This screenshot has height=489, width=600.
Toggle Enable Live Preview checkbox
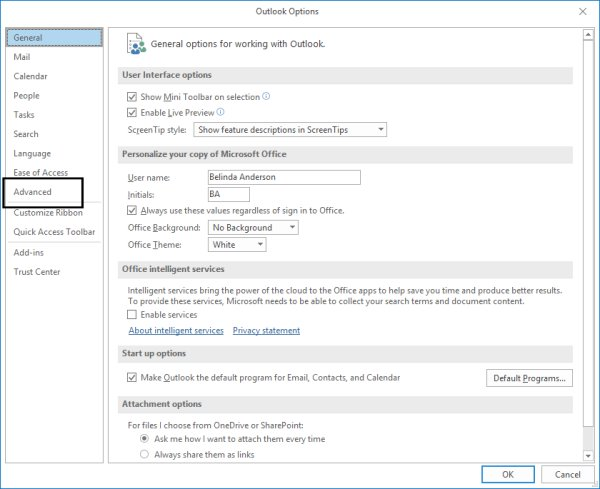132,112
